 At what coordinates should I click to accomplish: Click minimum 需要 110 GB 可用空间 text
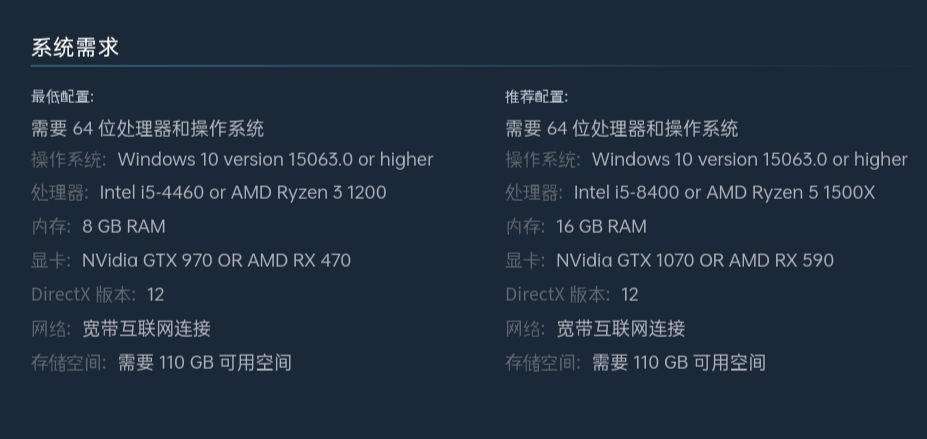(x=205, y=362)
